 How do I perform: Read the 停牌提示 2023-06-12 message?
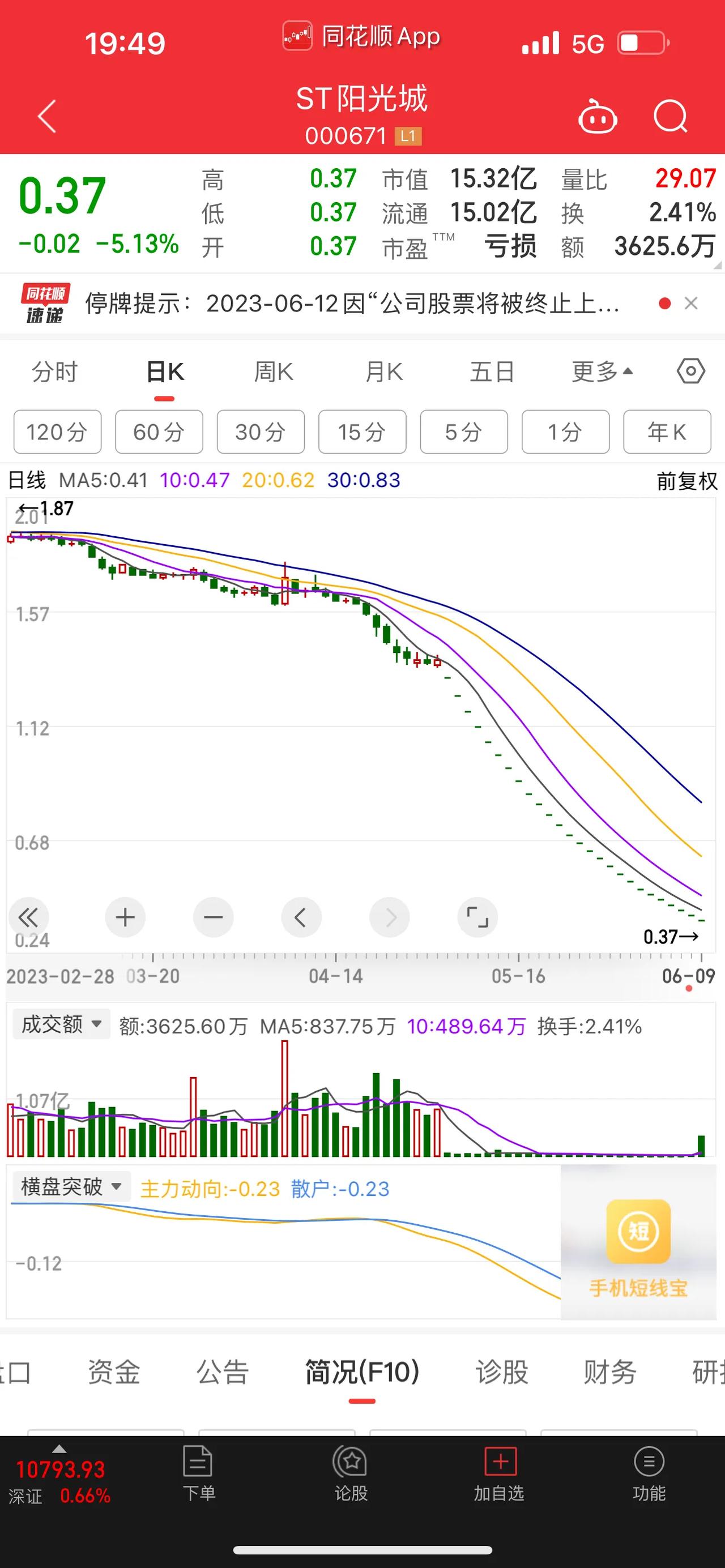coord(352,303)
